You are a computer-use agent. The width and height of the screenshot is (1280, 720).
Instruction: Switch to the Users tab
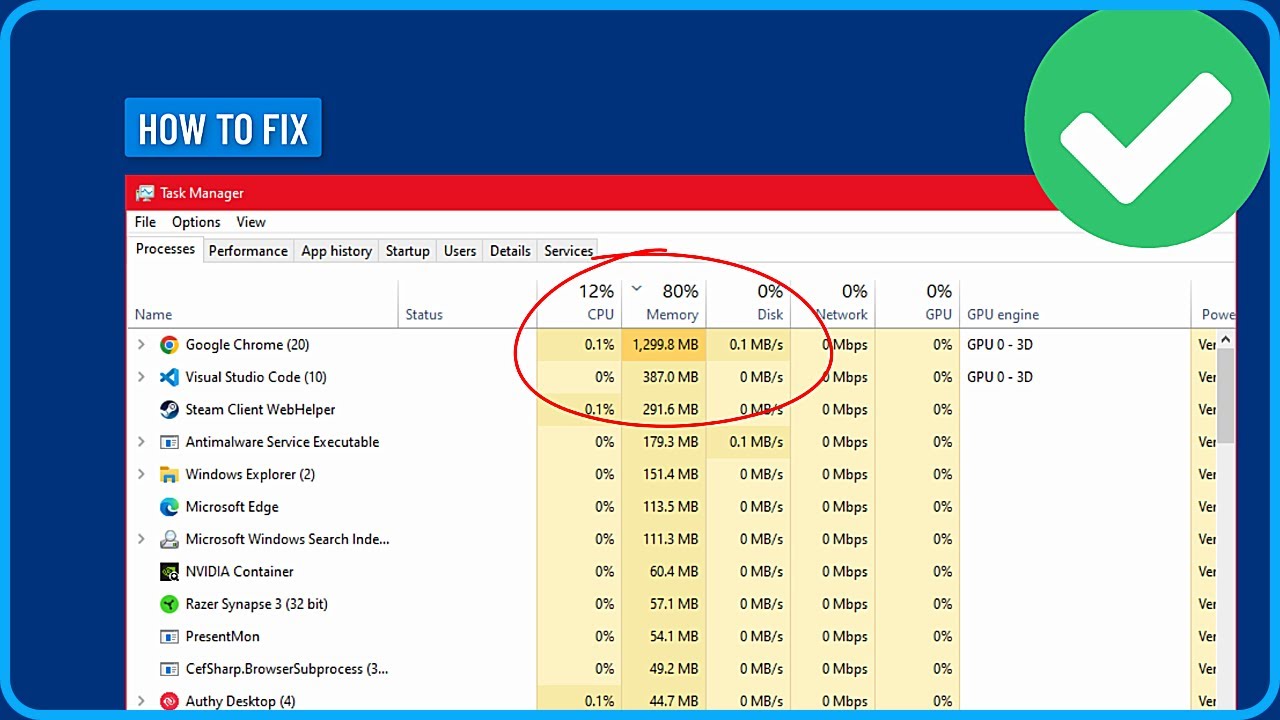coord(460,251)
